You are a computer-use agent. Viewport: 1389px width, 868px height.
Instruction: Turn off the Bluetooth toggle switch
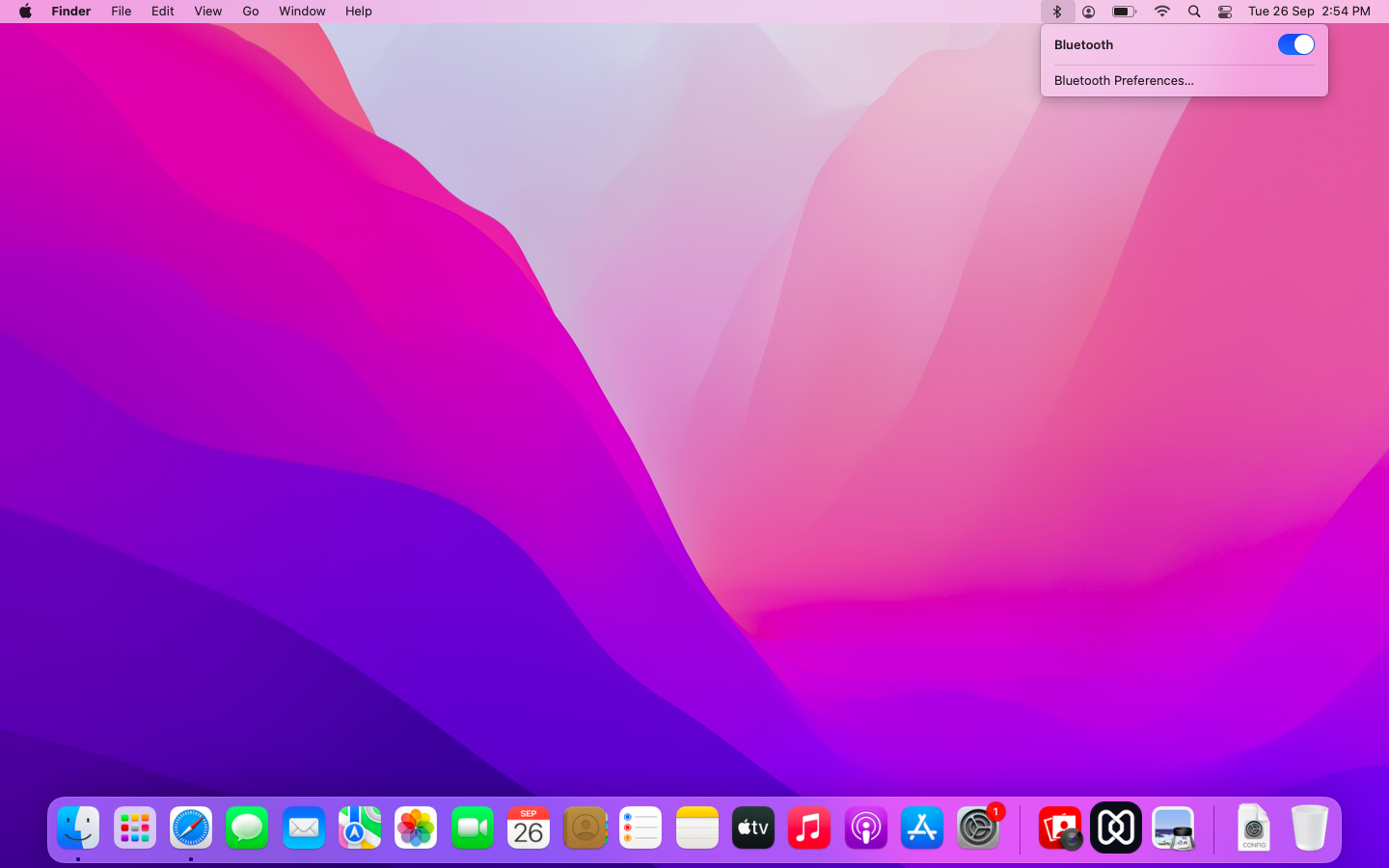point(1295,44)
